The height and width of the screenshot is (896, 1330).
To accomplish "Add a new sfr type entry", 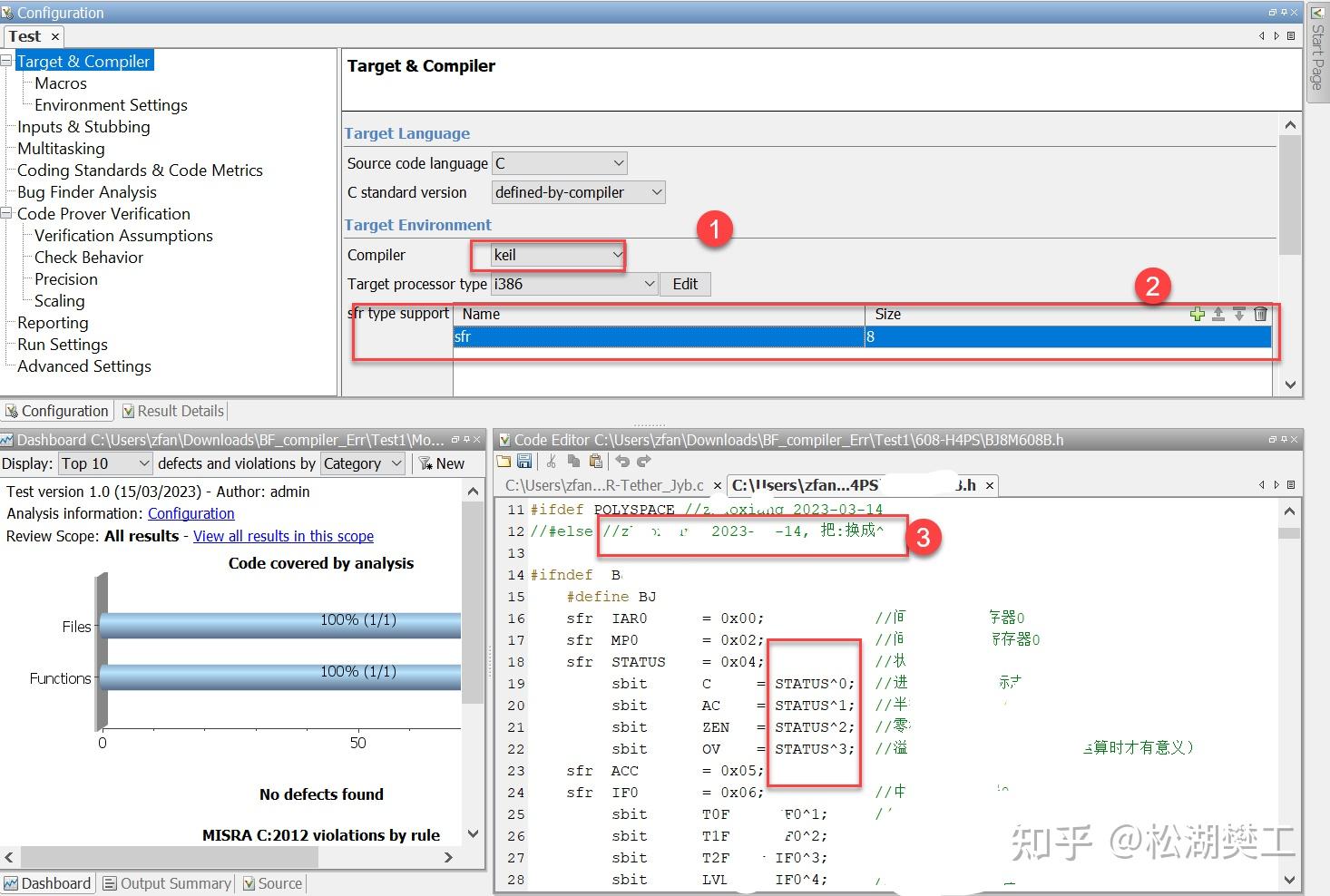I will coord(1197,314).
